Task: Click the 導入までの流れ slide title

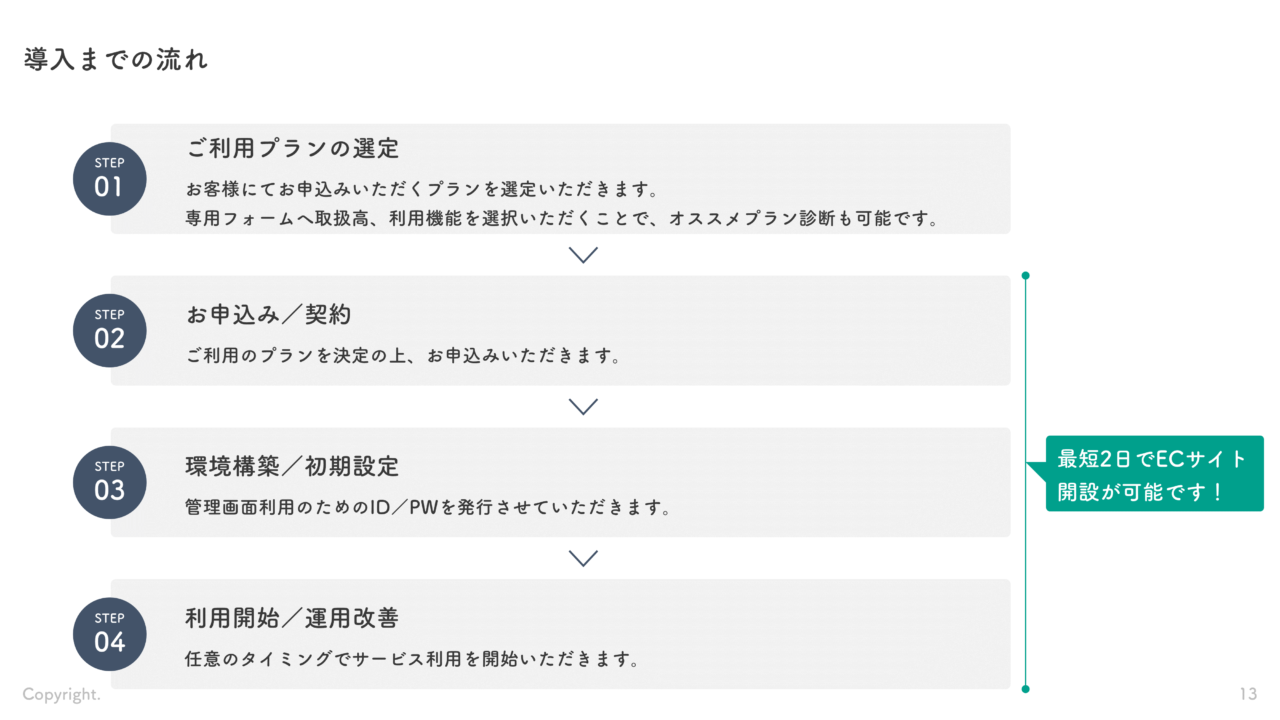Action: pyautogui.click(x=116, y=60)
